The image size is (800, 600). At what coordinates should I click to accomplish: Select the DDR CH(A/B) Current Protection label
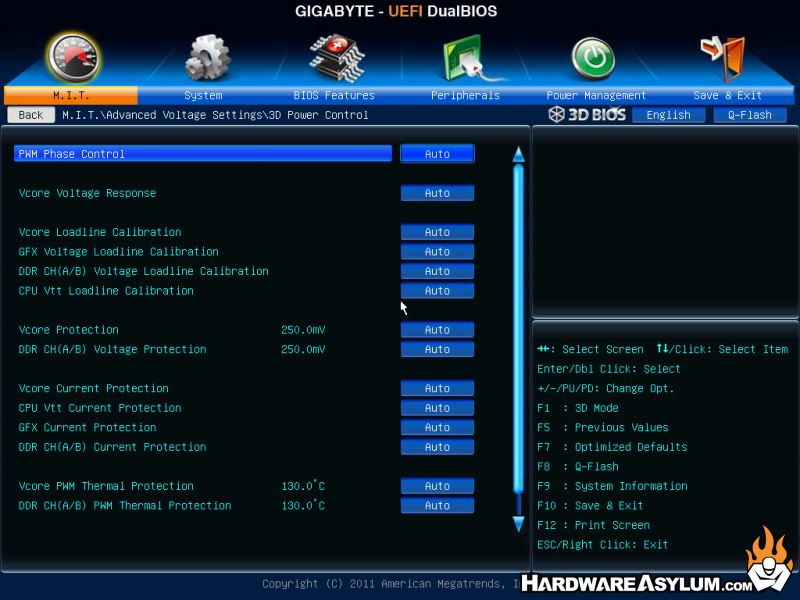click(x=112, y=447)
